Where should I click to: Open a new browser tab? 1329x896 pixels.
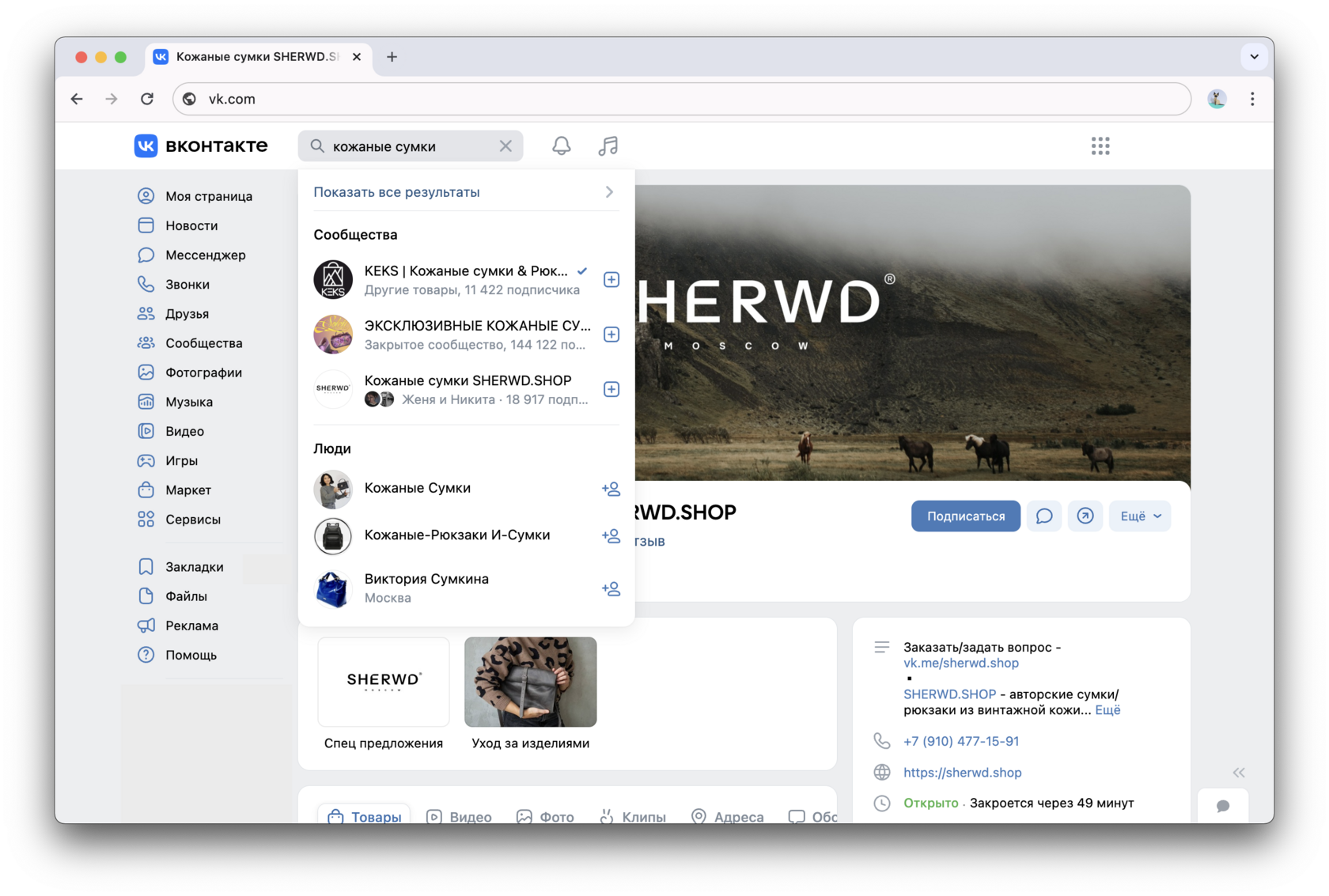(392, 57)
